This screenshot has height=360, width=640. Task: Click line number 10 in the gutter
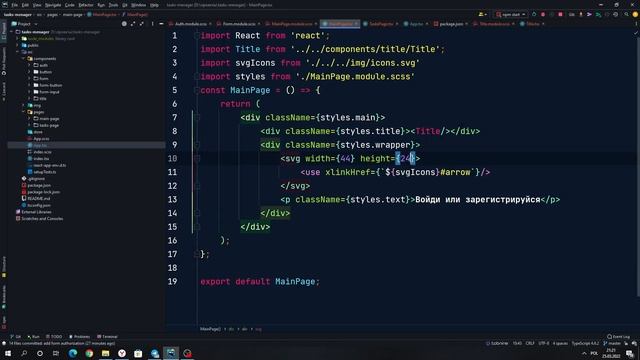tap(173, 158)
